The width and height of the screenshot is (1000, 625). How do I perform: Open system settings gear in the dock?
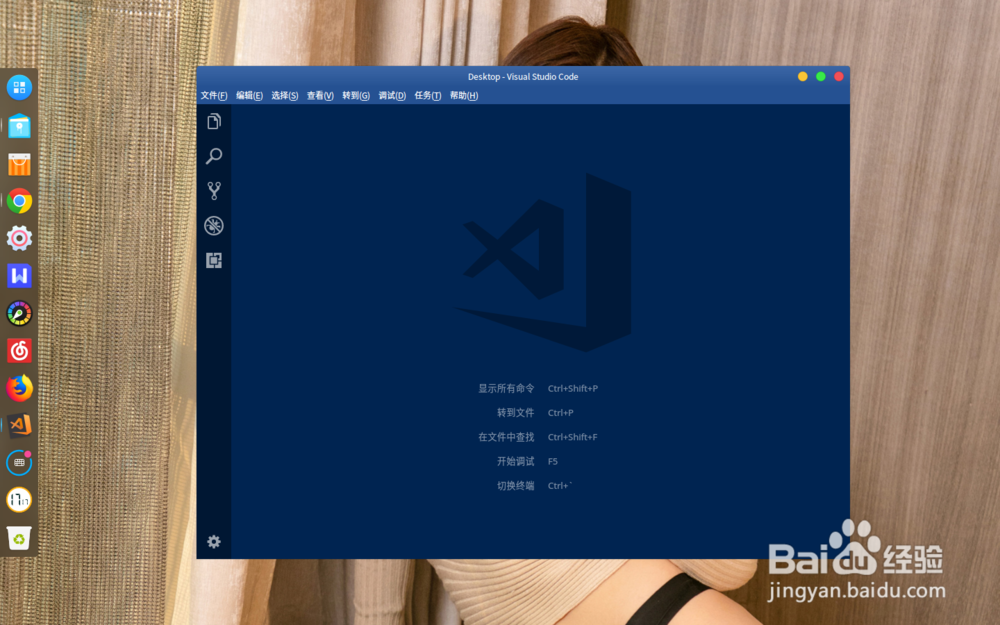pos(19,238)
